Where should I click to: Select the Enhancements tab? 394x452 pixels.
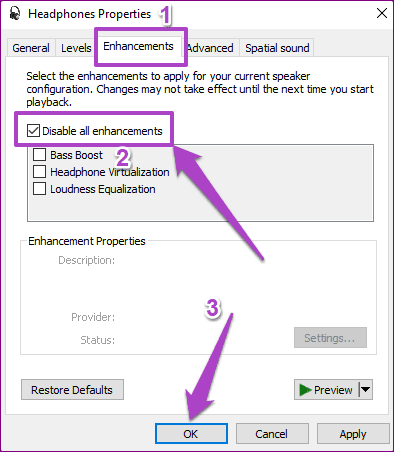[138, 46]
